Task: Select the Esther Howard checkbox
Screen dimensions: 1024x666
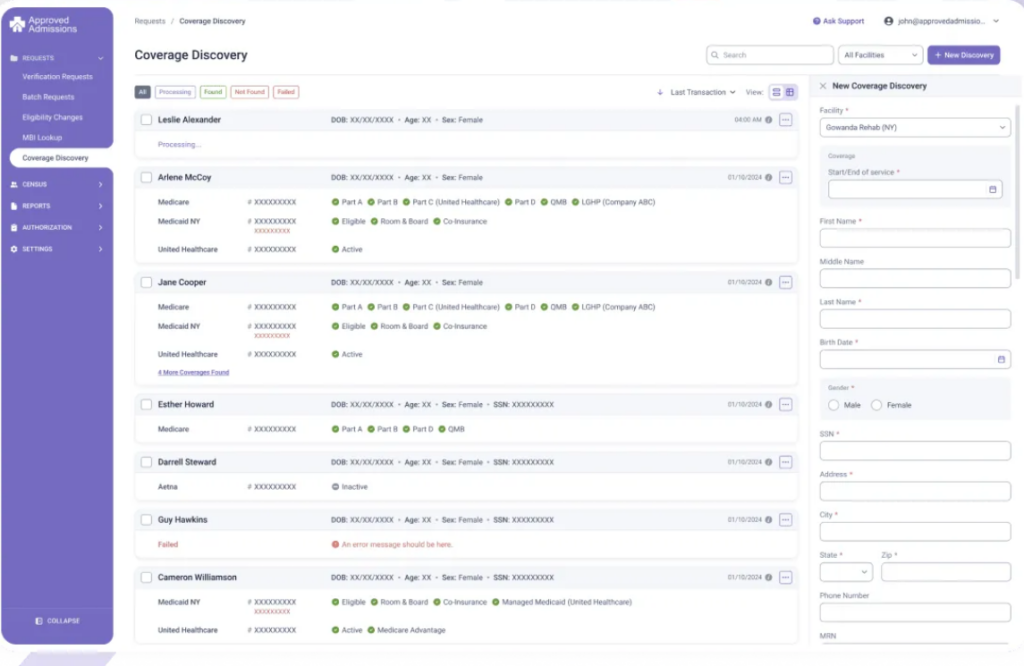Action: 146,405
